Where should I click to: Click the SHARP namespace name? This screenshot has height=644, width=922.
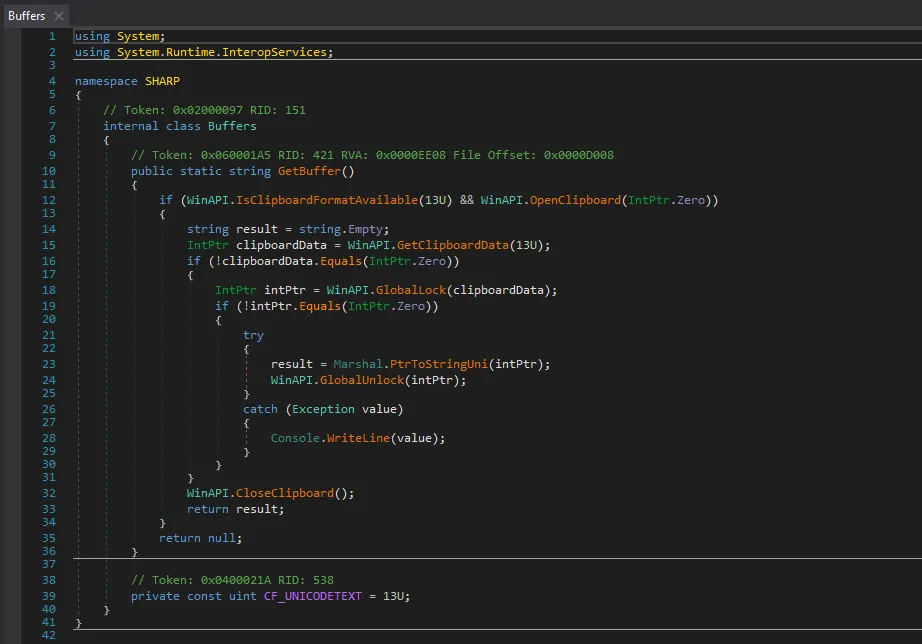coord(162,81)
